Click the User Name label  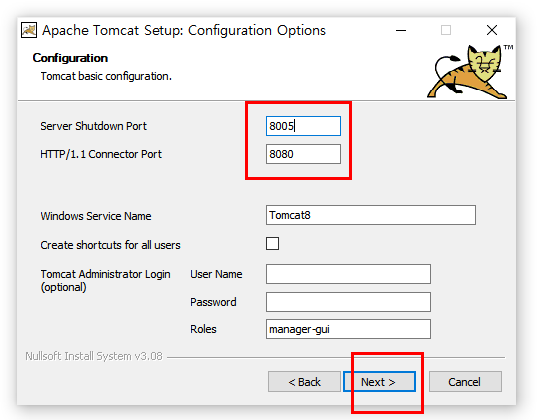[x=216, y=274]
